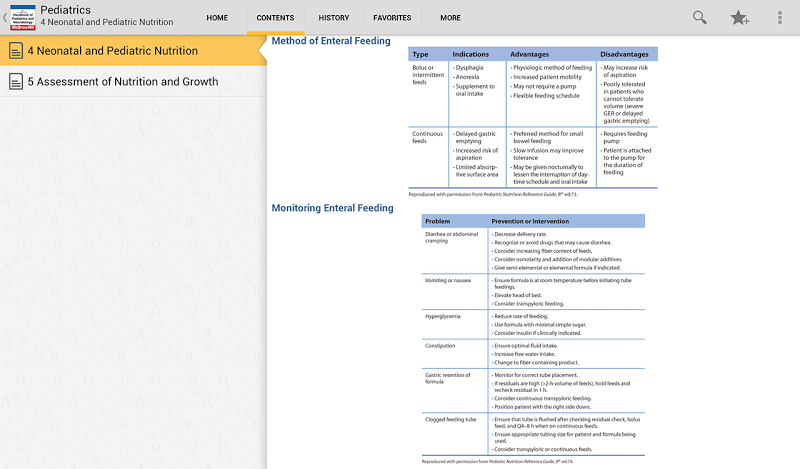
Task: Tap the Pediatrics app logo icon
Action: [x=23, y=17]
